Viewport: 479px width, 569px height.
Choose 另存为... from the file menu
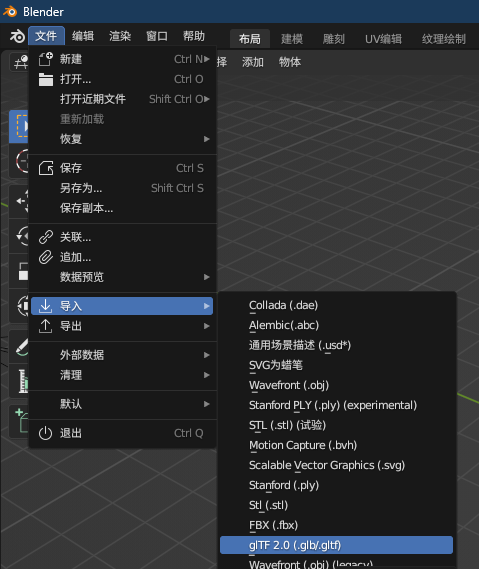click(x=122, y=188)
